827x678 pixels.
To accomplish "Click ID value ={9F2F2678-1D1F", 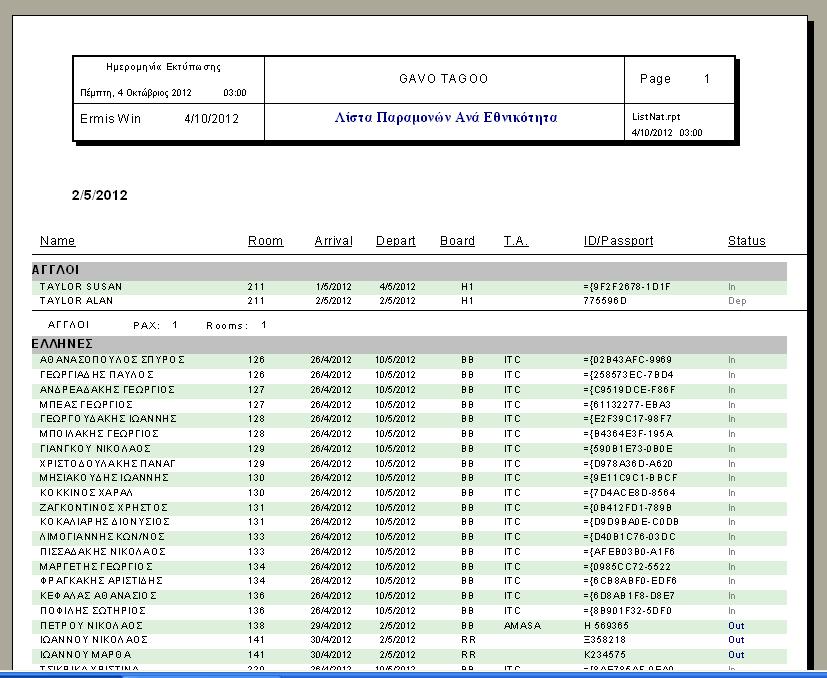I will pyautogui.click(x=627, y=287).
